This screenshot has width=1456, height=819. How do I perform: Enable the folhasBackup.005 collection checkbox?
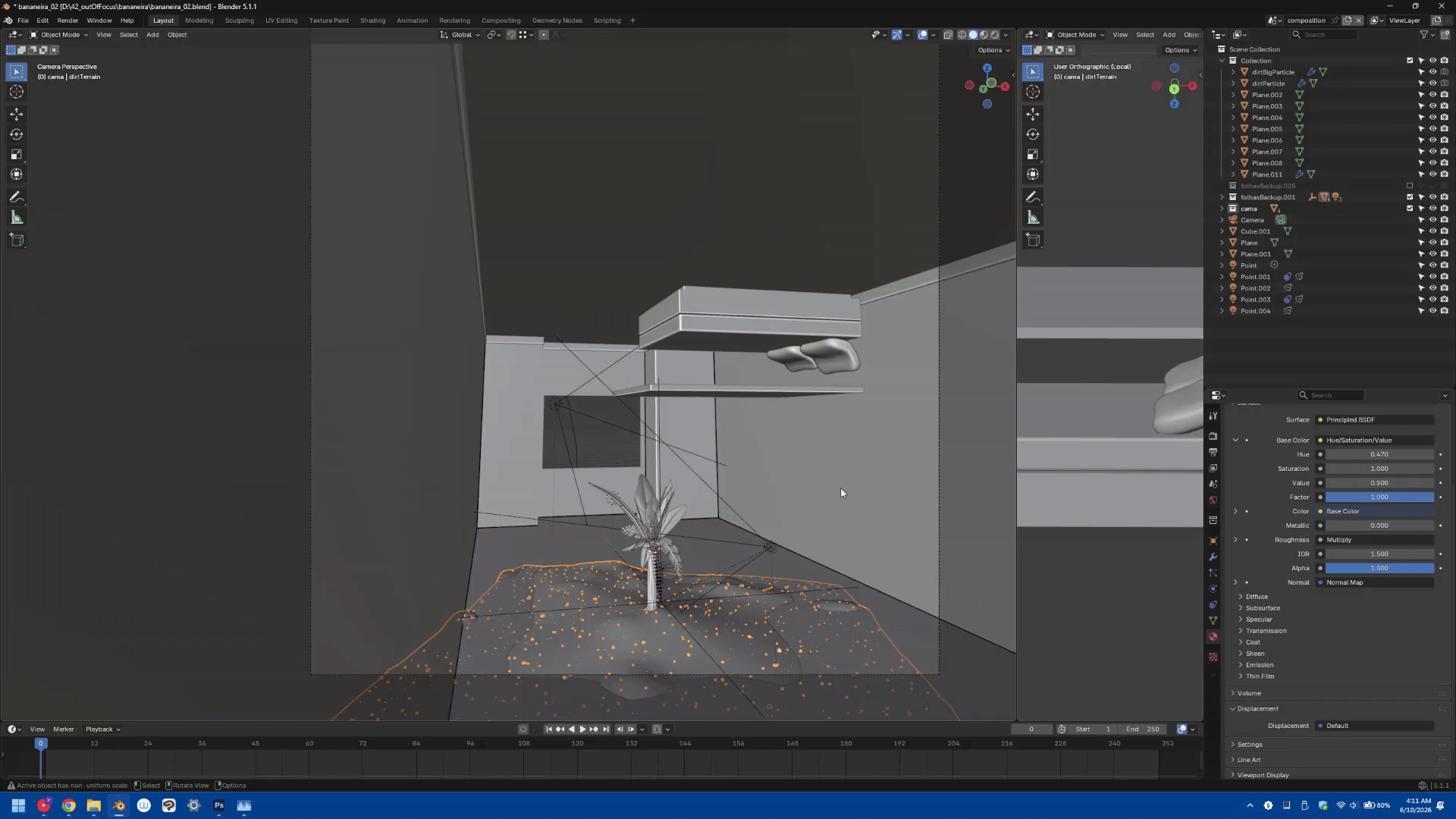point(1410,186)
